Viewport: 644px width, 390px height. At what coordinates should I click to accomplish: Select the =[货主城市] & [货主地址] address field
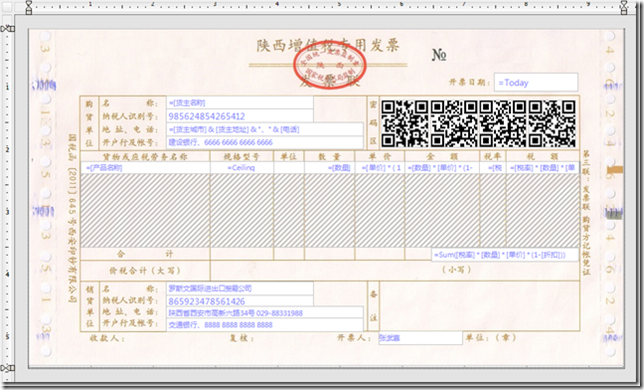(x=265, y=129)
